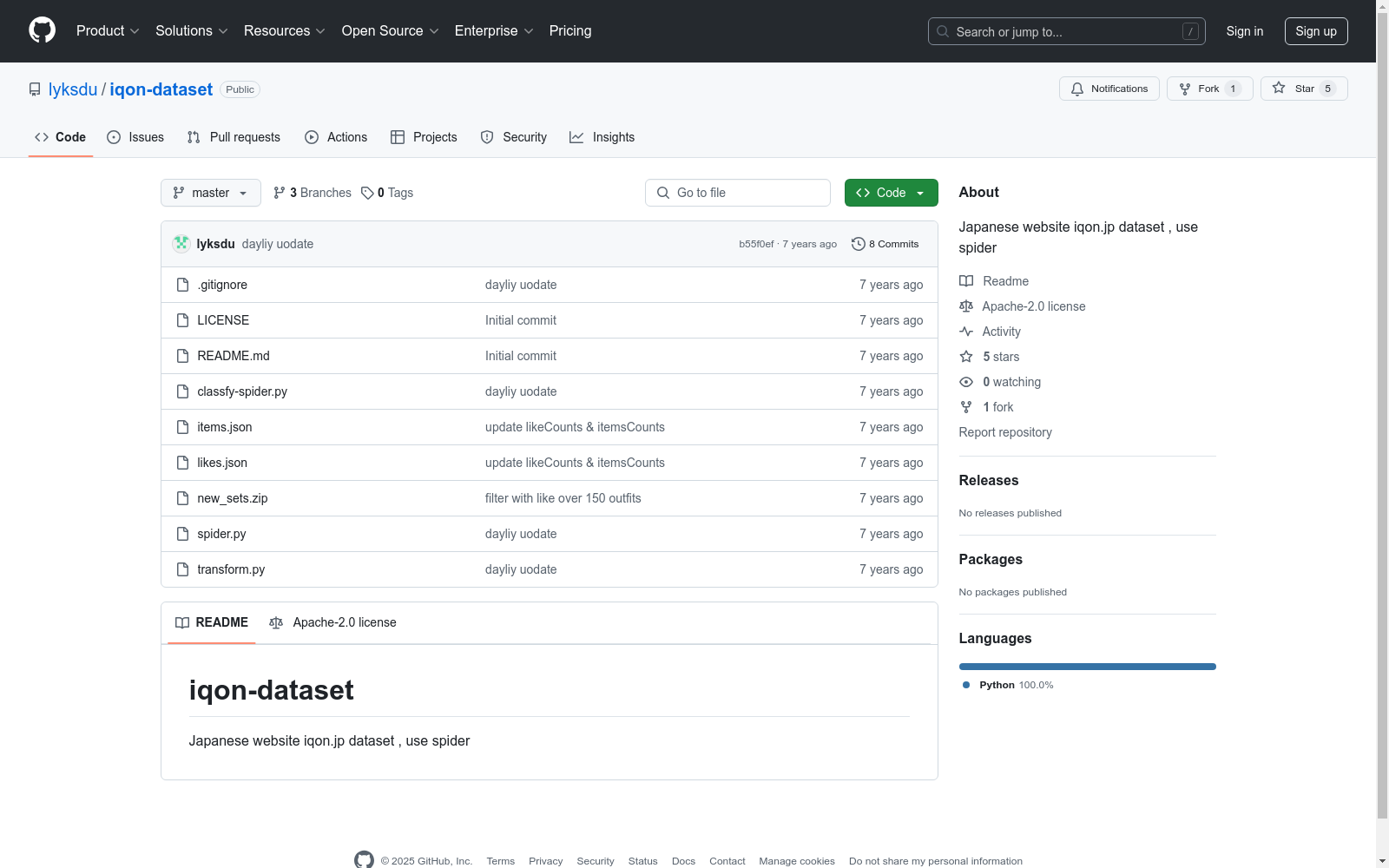Screen dimensions: 1389x868
Task: Click the GitHub logo in the footer
Action: click(364, 860)
